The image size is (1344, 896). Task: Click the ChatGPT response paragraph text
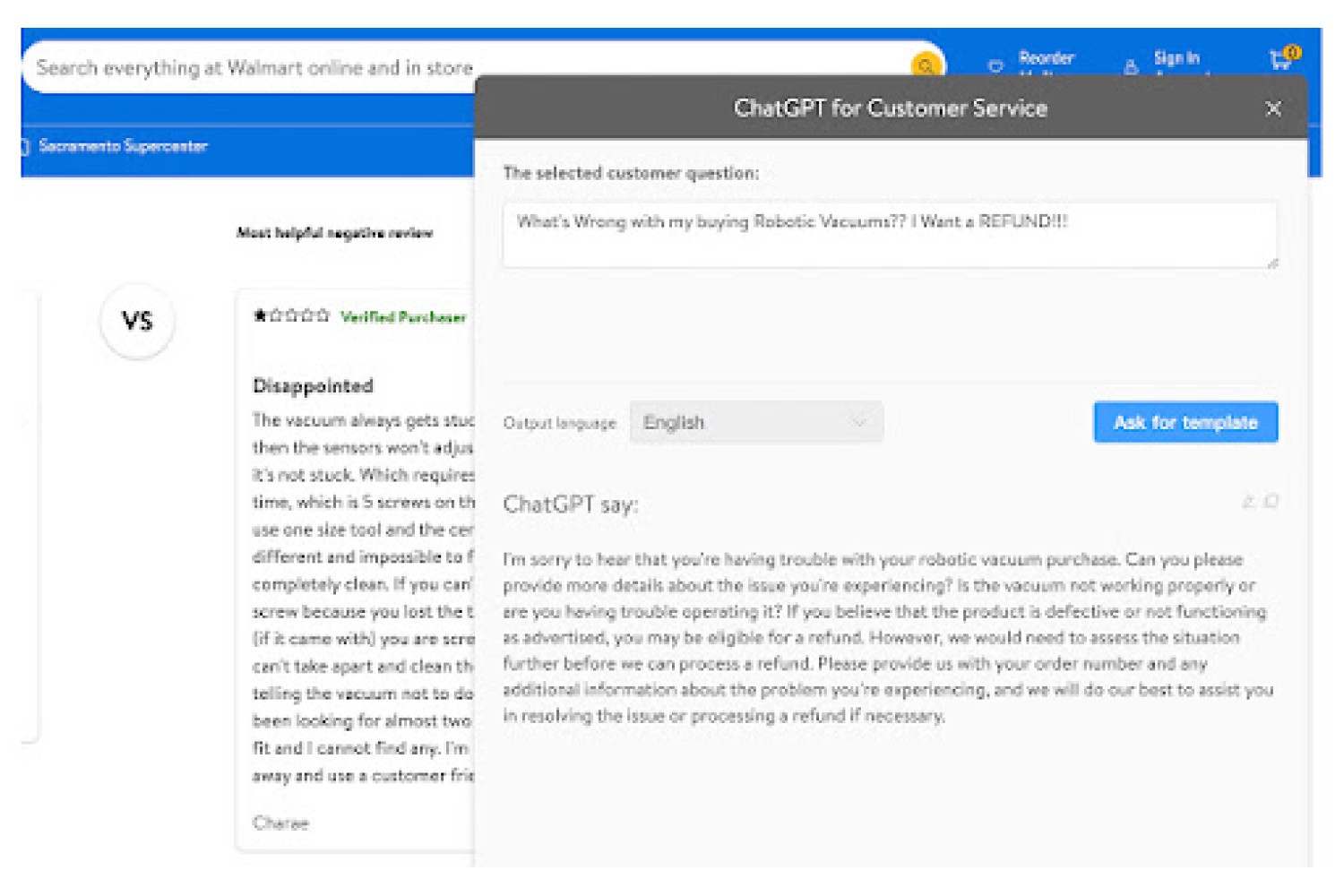(x=888, y=637)
